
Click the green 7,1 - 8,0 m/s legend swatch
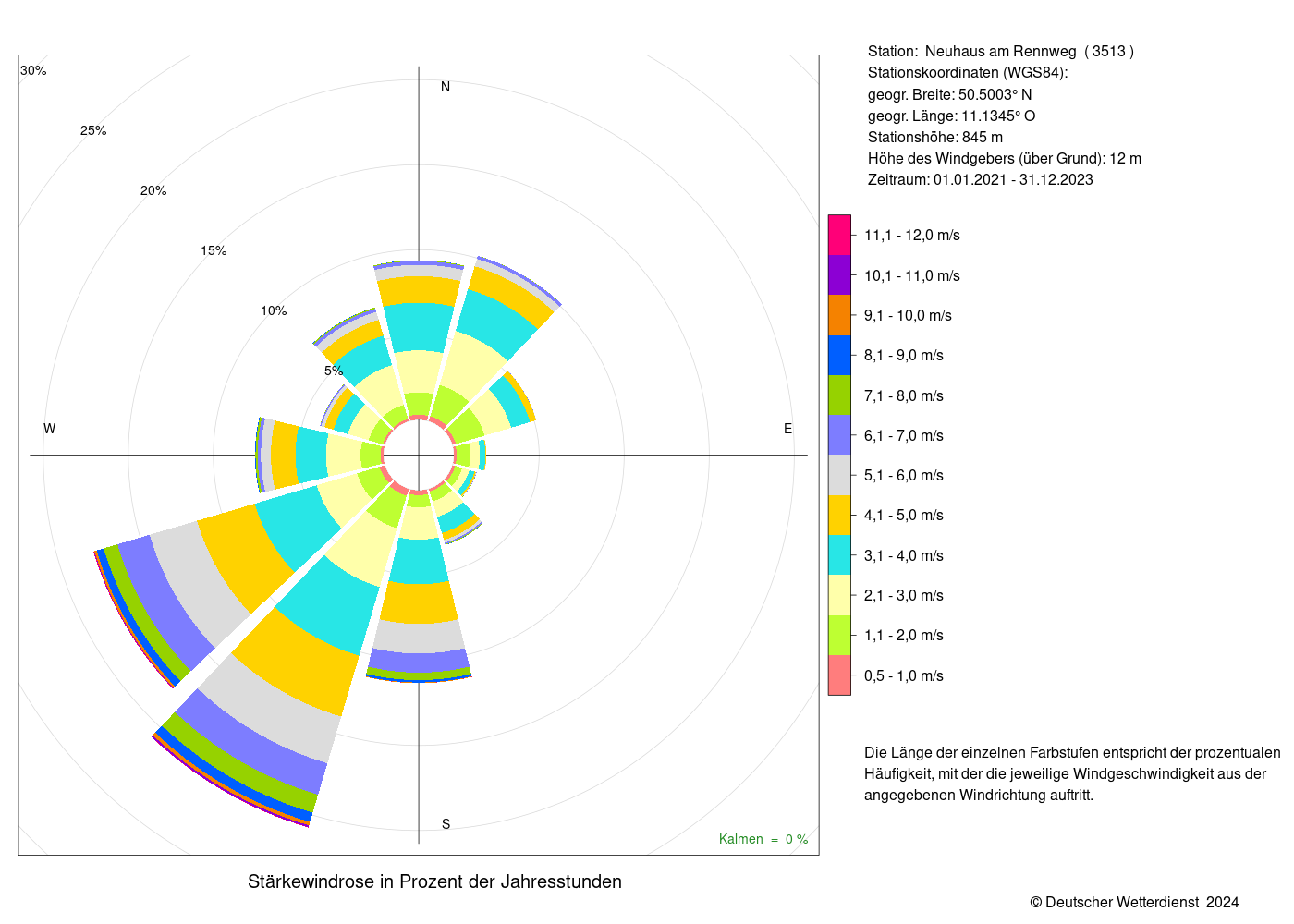pos(839,395)
